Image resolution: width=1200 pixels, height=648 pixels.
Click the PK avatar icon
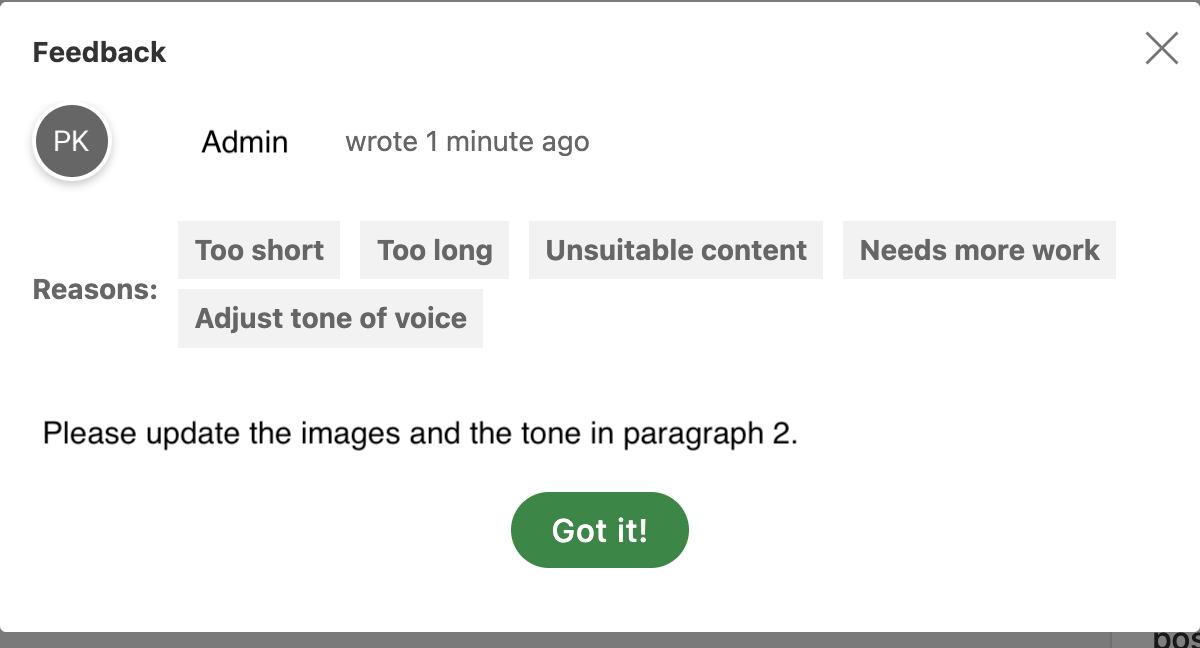click(71, 141)
